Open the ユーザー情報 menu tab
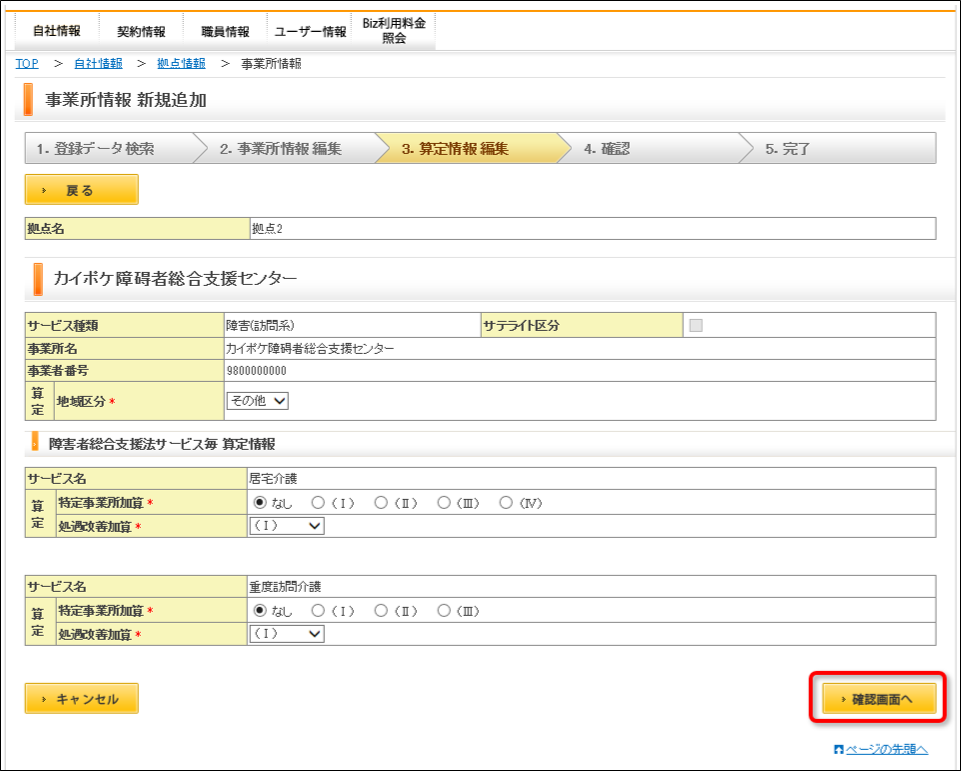Viewport: 961px width, 771px height. tap(310, 31)
